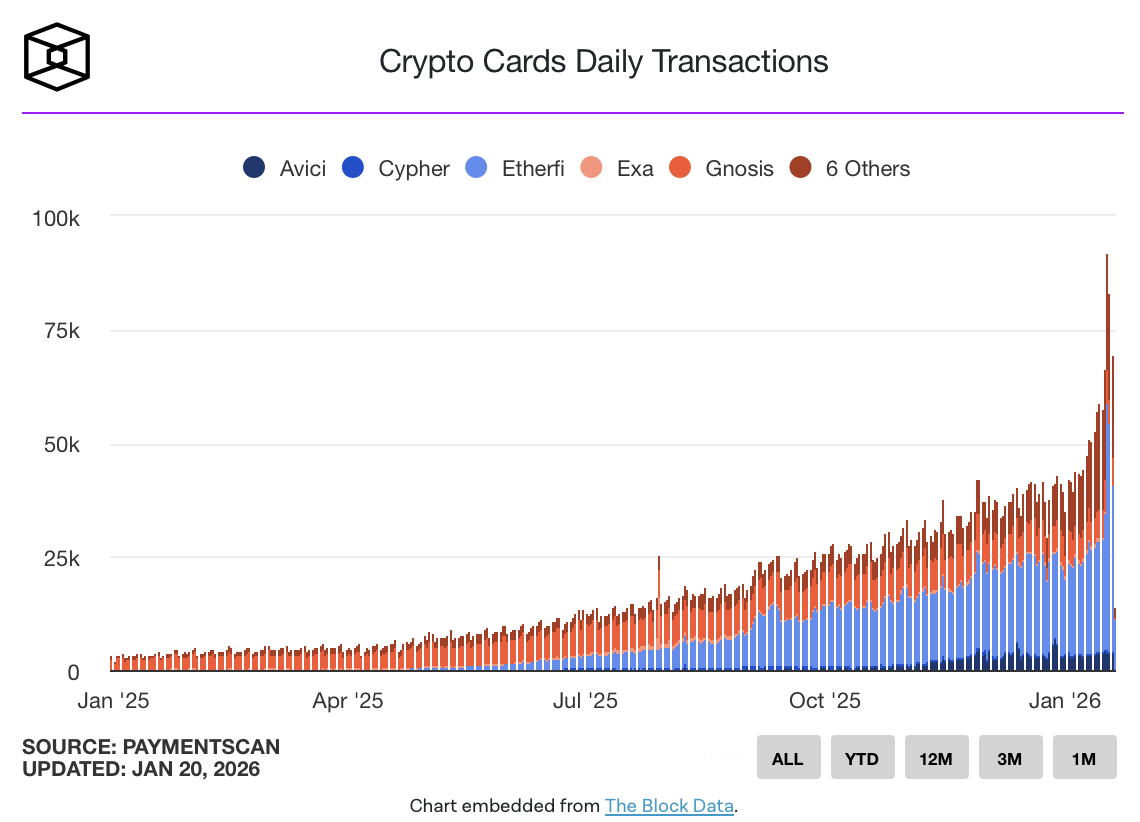This screenshot has height=822, width=1140.
Task: Click the 6 Others legend color dot
Action: 801,168
